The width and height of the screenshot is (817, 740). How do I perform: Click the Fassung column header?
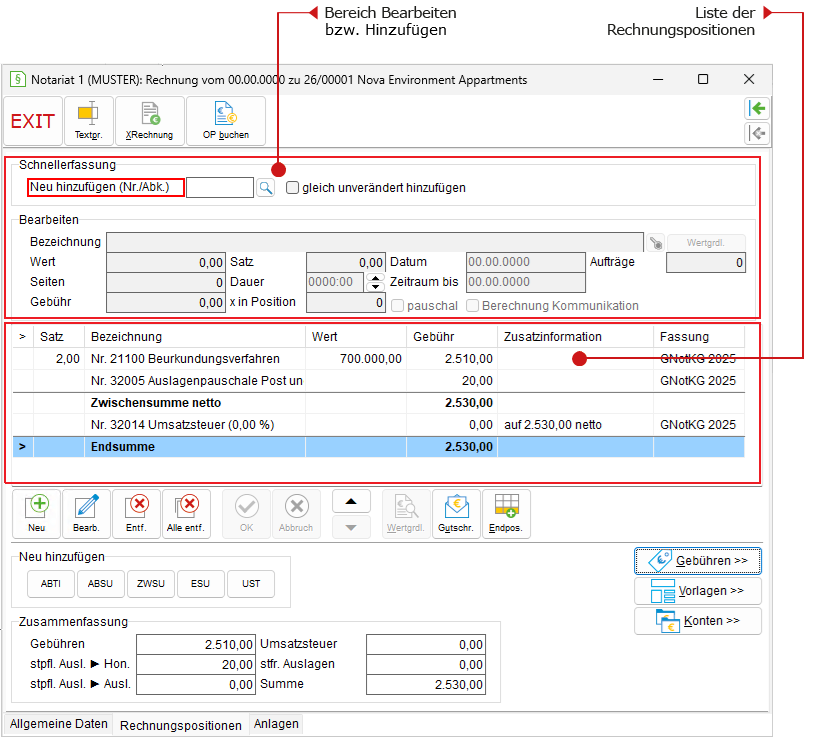point(699,337)
